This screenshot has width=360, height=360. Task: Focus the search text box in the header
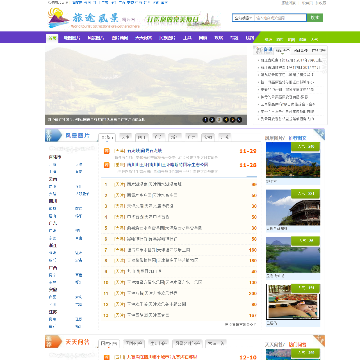(280, 18)
